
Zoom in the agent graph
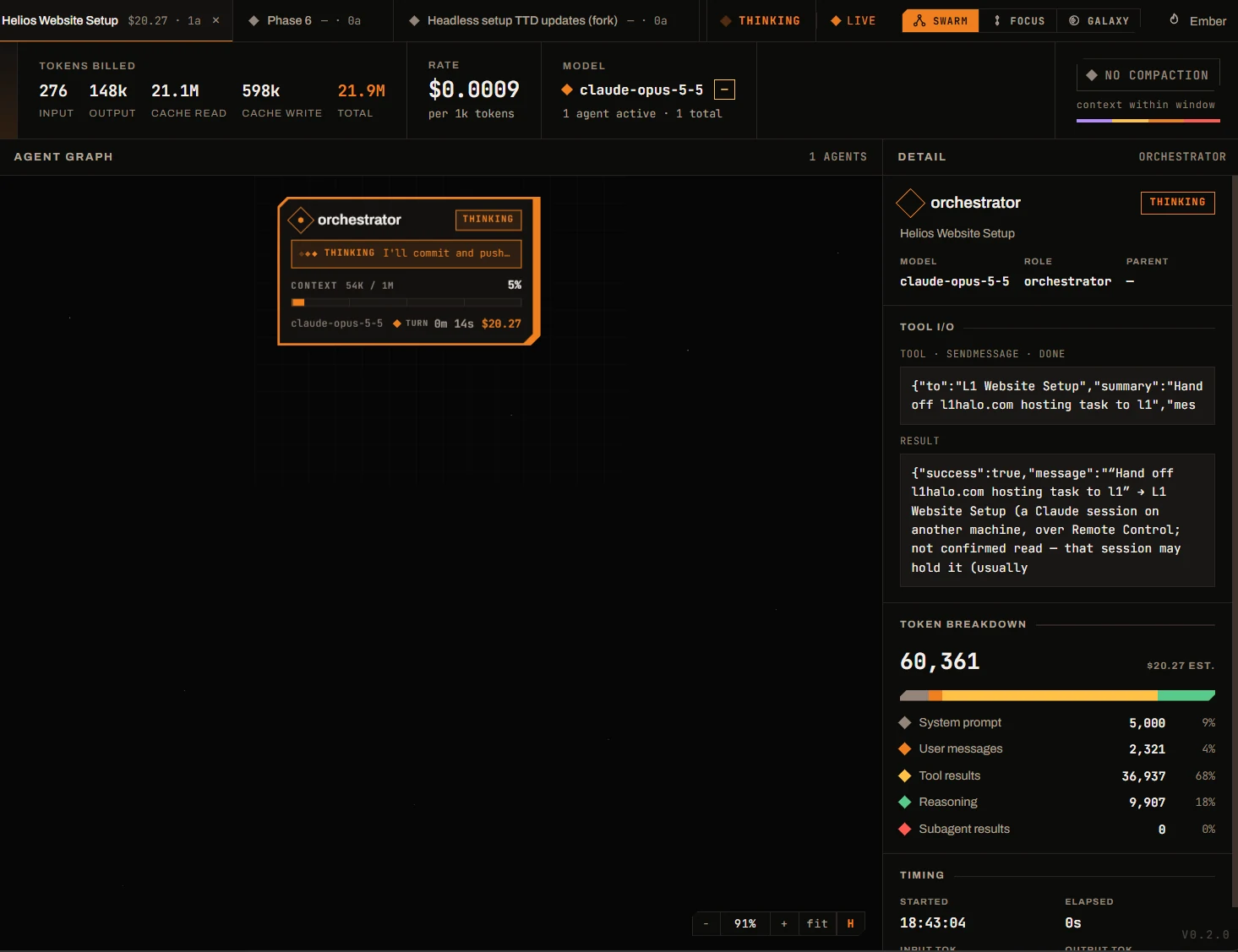(784, 923)
